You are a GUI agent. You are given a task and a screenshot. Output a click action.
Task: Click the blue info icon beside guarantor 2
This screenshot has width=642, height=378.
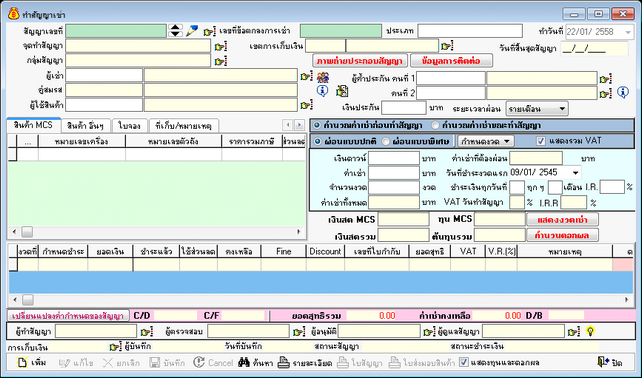[x=623, y=93]
